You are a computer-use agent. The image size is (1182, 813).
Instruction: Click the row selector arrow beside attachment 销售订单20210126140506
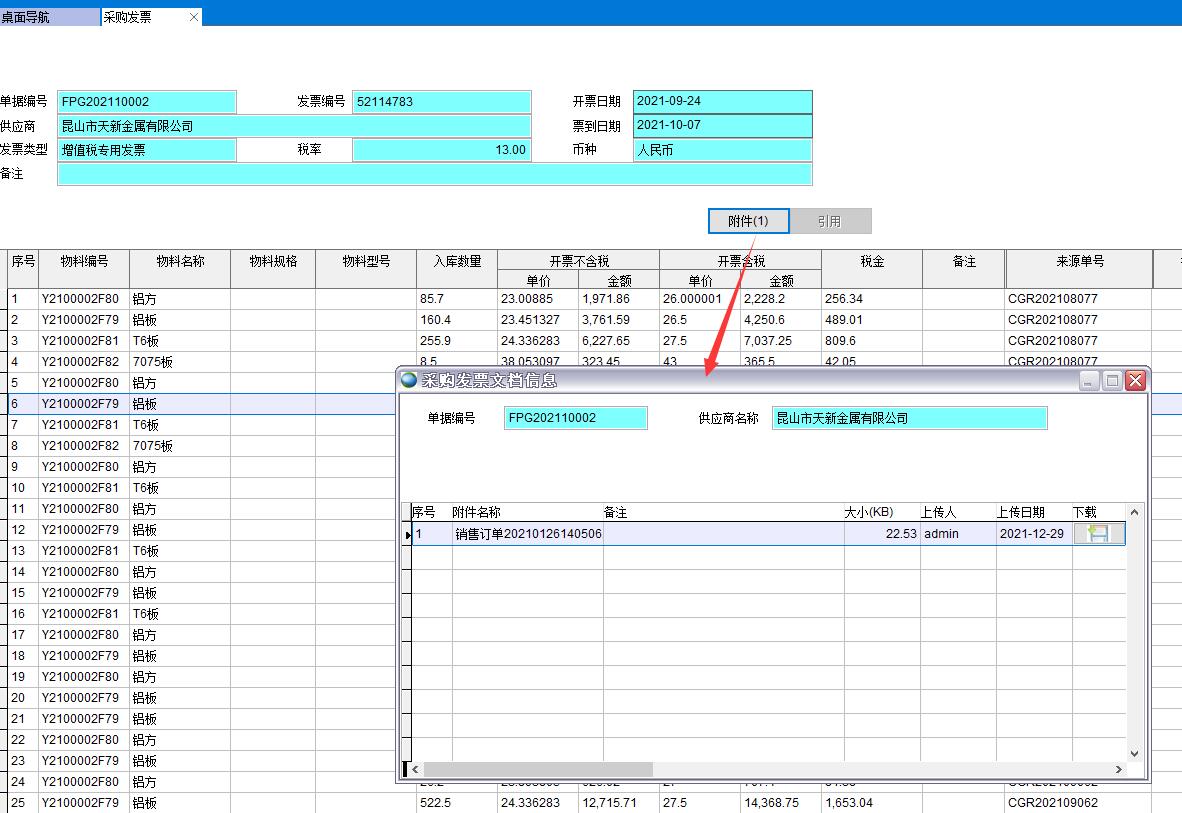[x=407, y=533]
